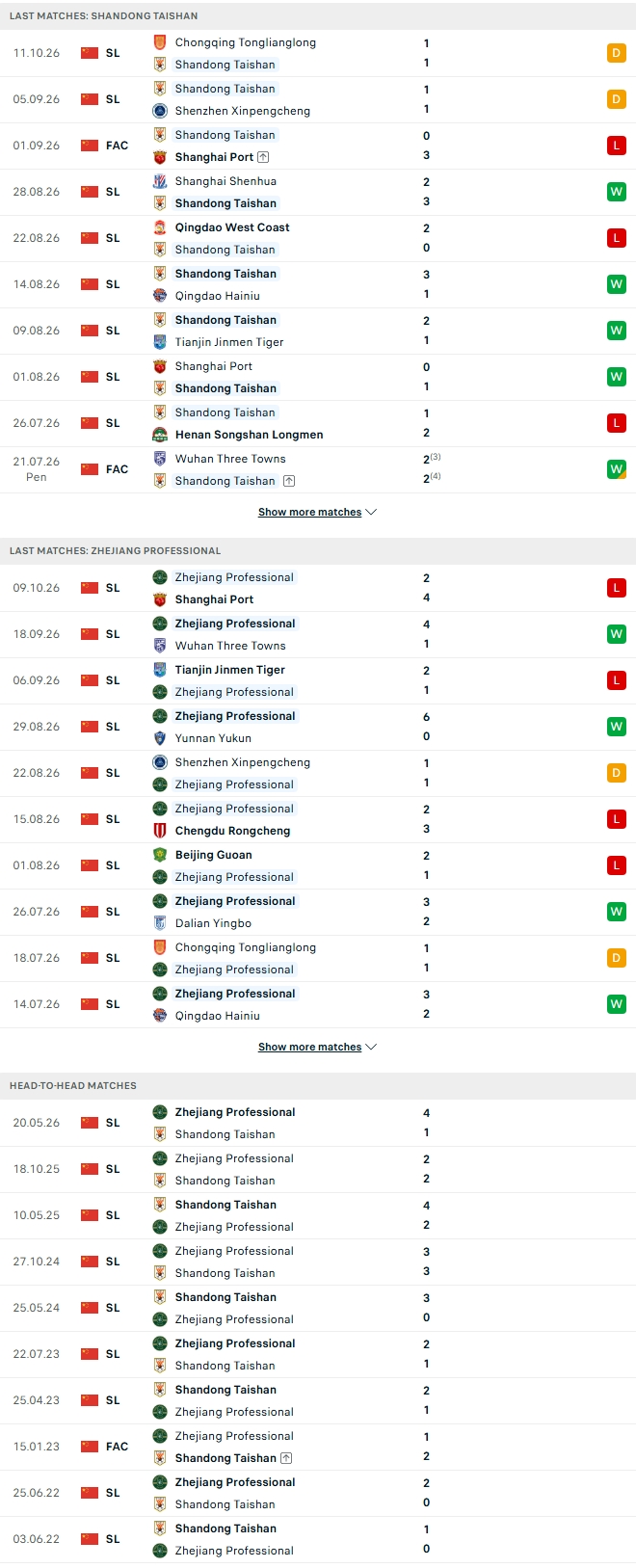The image size is (636, 1568).
Task: Expand more Shandong Taishan matches
Action: [317, 512]
